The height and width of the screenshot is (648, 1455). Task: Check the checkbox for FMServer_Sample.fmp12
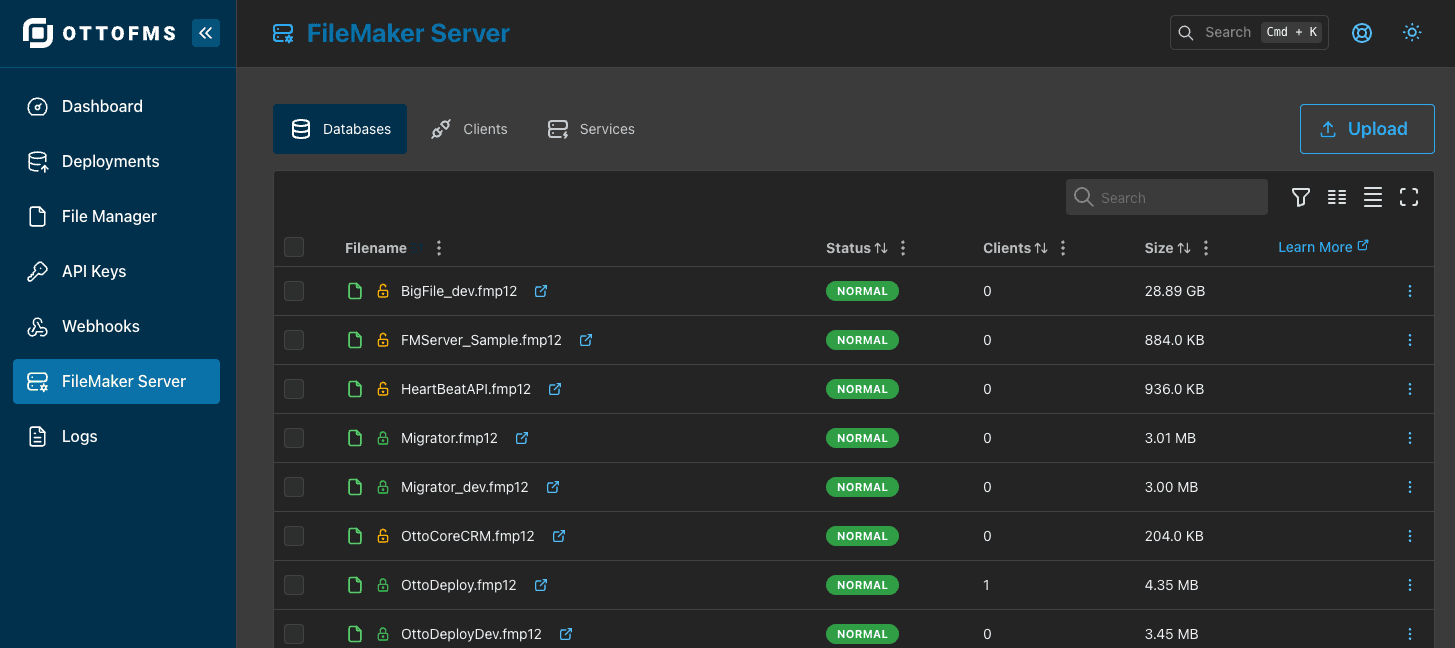294,340
